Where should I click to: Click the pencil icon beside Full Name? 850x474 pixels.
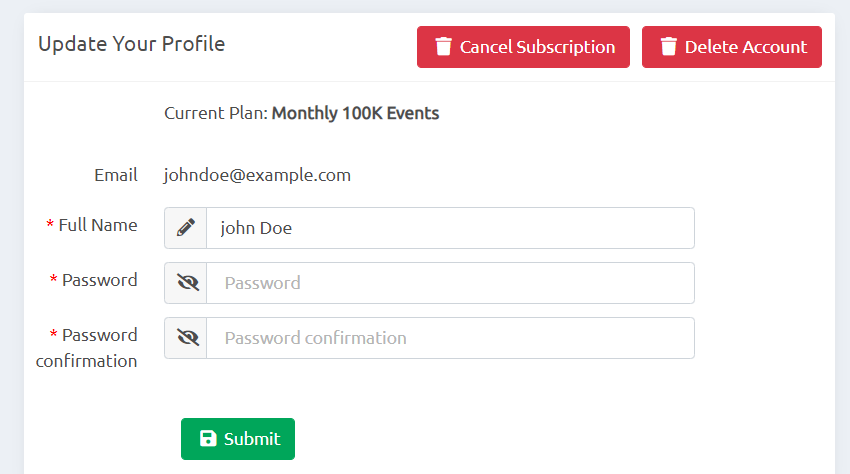click(x=186, y=228)
